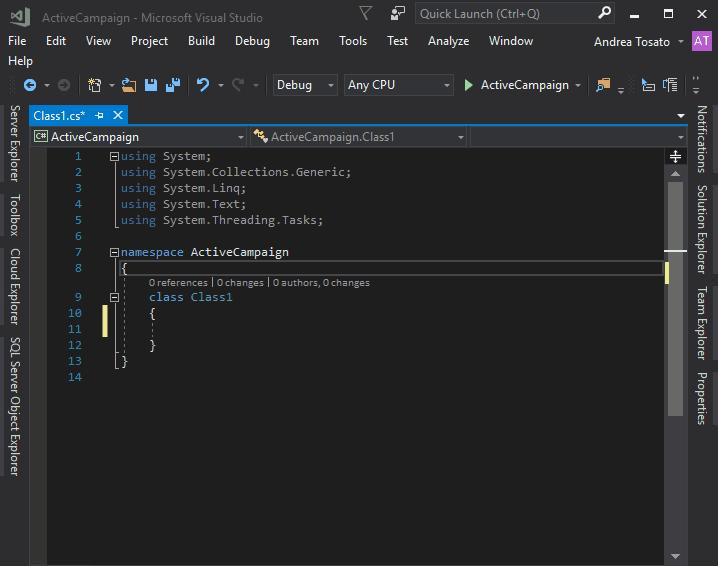Image resolution: width=718 pixels, height=566 pixels.
Task: Click the 0 authors, 0 changes CodeLens link
Action: point(321,283)
